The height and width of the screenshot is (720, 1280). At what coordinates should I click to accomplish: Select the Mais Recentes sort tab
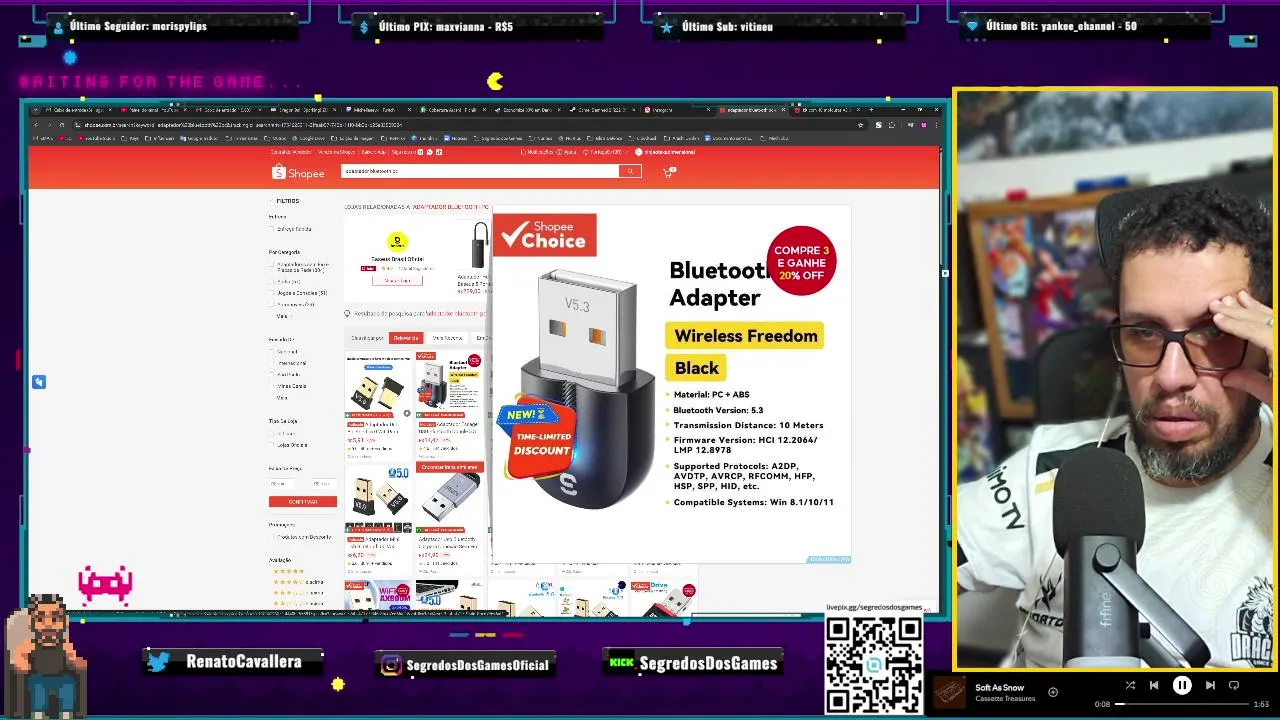pos(447,338)
